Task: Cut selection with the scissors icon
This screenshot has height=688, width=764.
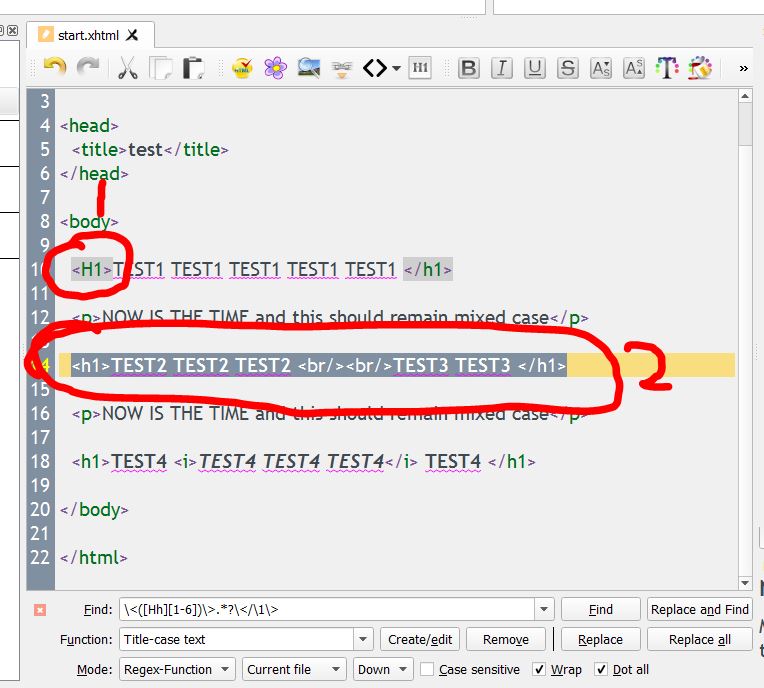Action: pyautogui.click(x=128, y=68)
